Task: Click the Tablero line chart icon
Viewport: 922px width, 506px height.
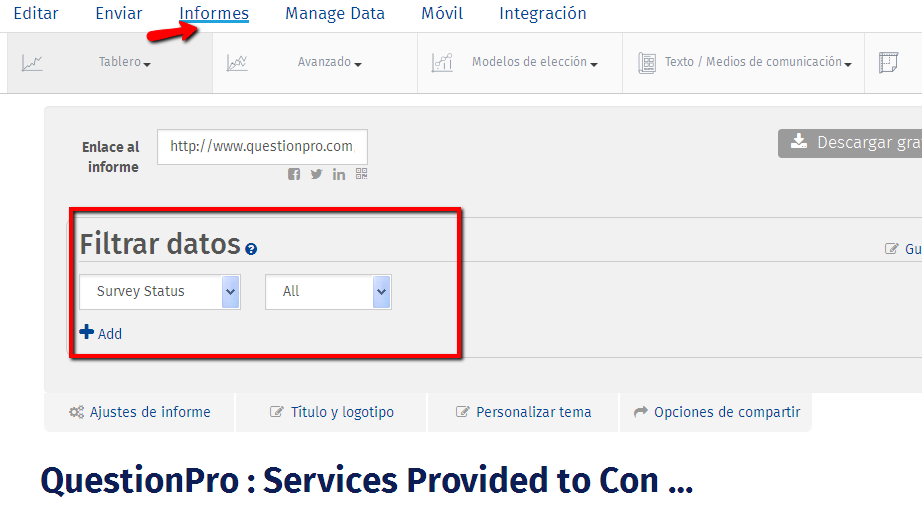Action: coord(32,62)
